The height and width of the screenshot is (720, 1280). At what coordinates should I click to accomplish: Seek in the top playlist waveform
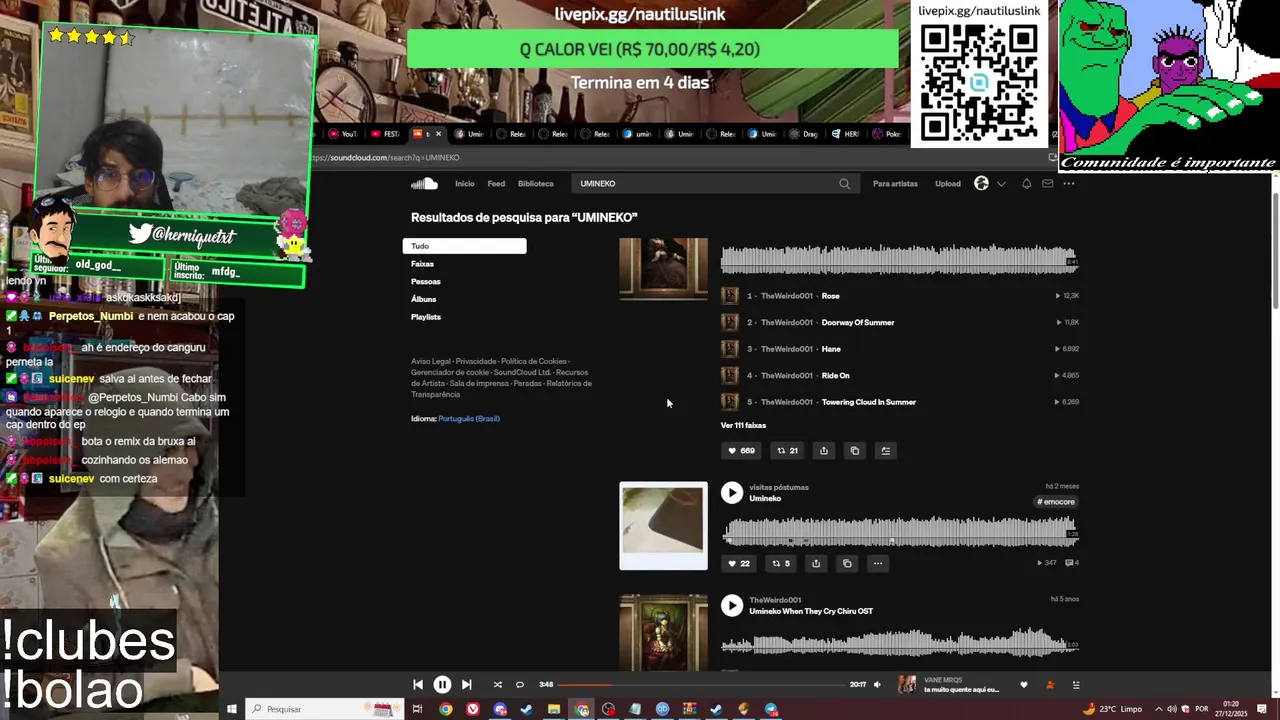898,259
